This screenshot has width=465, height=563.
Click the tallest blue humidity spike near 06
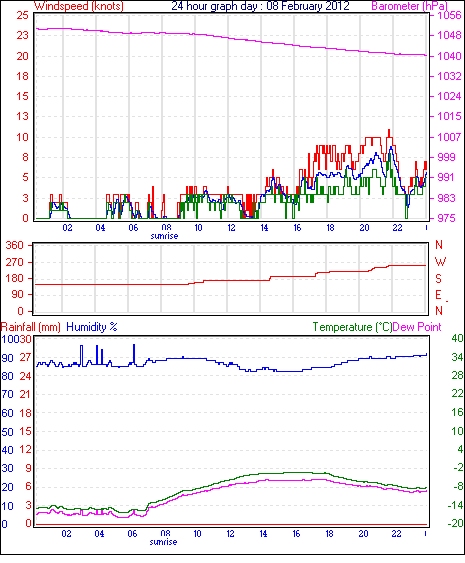click(x=134, y=354)
